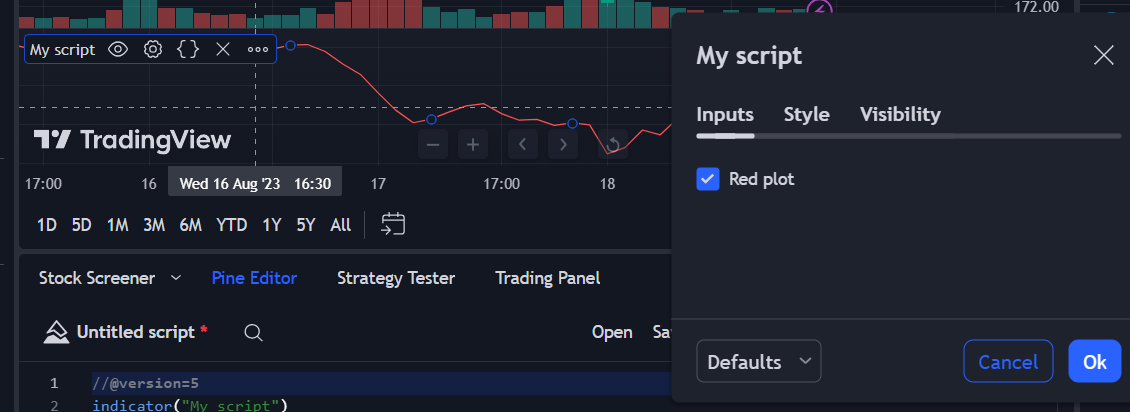Switch to the Style tab
The height and width of the screenshot is (412, 1130).
(x=806, y=115)
